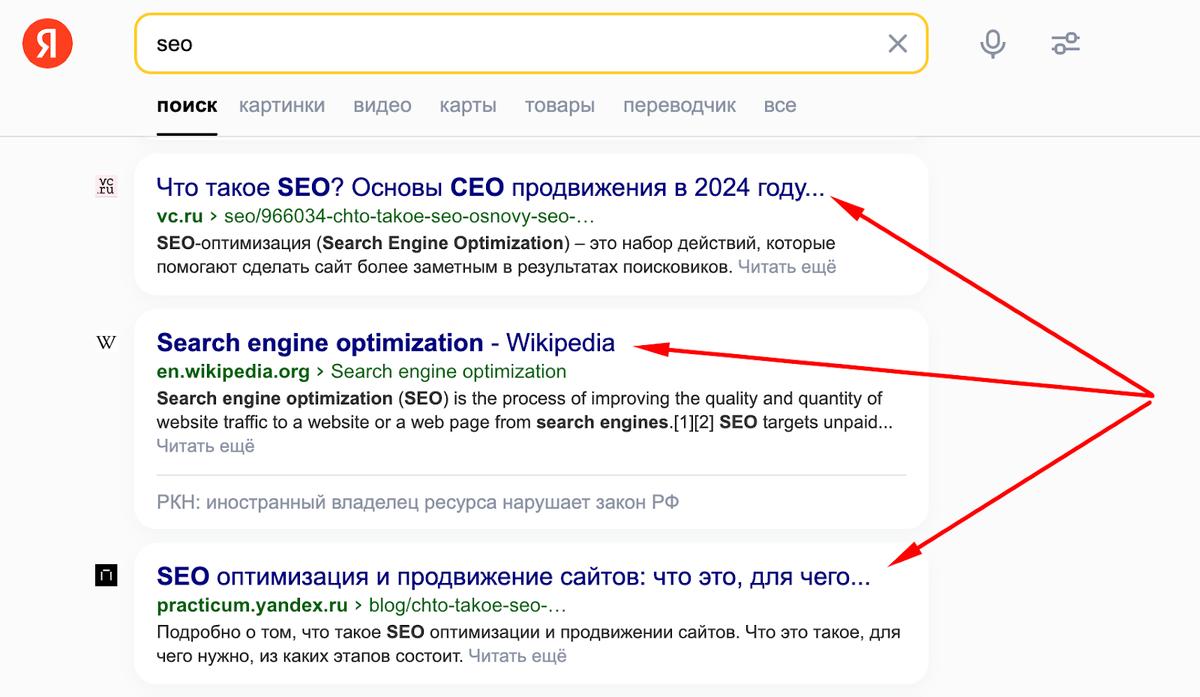Click the РКН иностранный владелец notice
The height and width of the screenshot is (697, 1200).
point(418,502)
